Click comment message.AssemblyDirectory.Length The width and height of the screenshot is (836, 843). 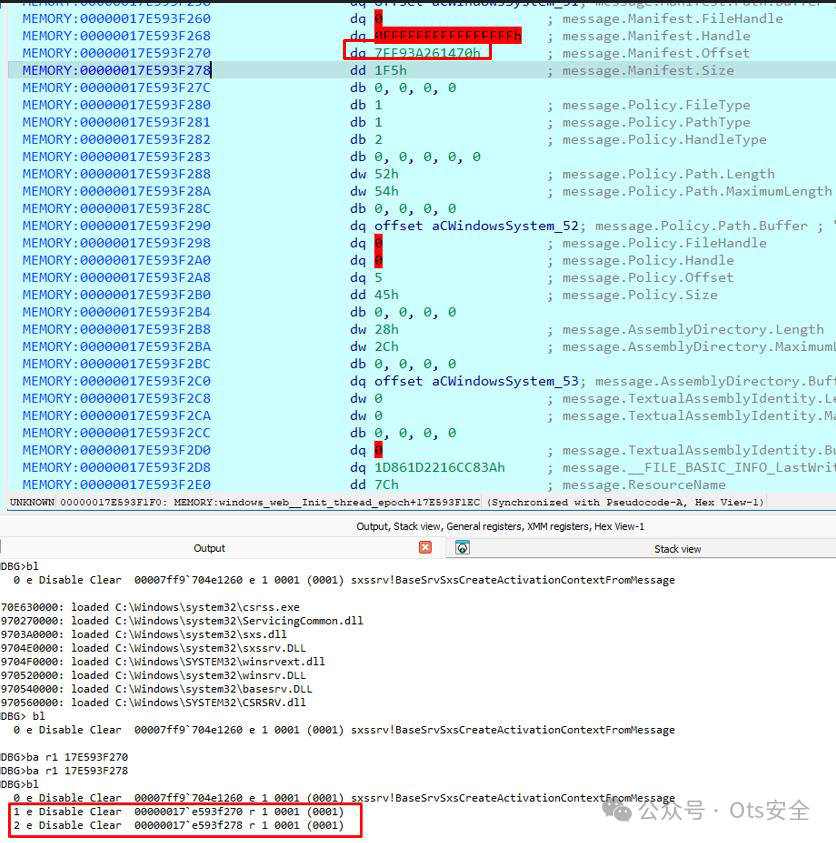point(693,329)
